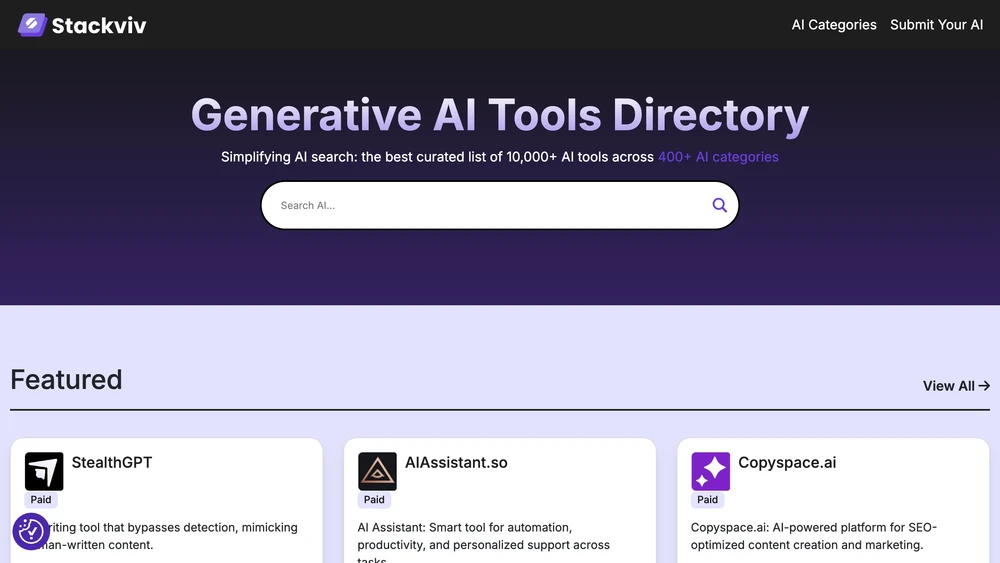Open the cookie consent preferences icon
The image size is (1000, 563).
(31, 531)
